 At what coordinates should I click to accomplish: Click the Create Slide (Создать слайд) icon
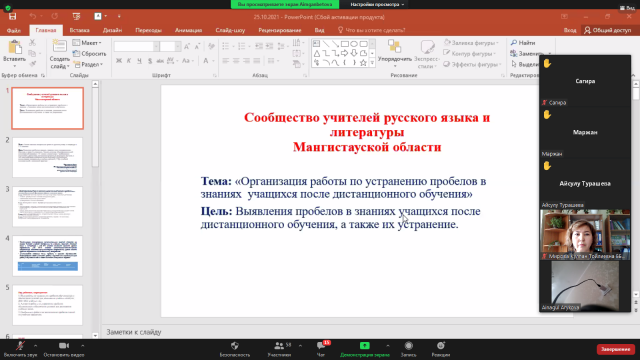point(60,47)
